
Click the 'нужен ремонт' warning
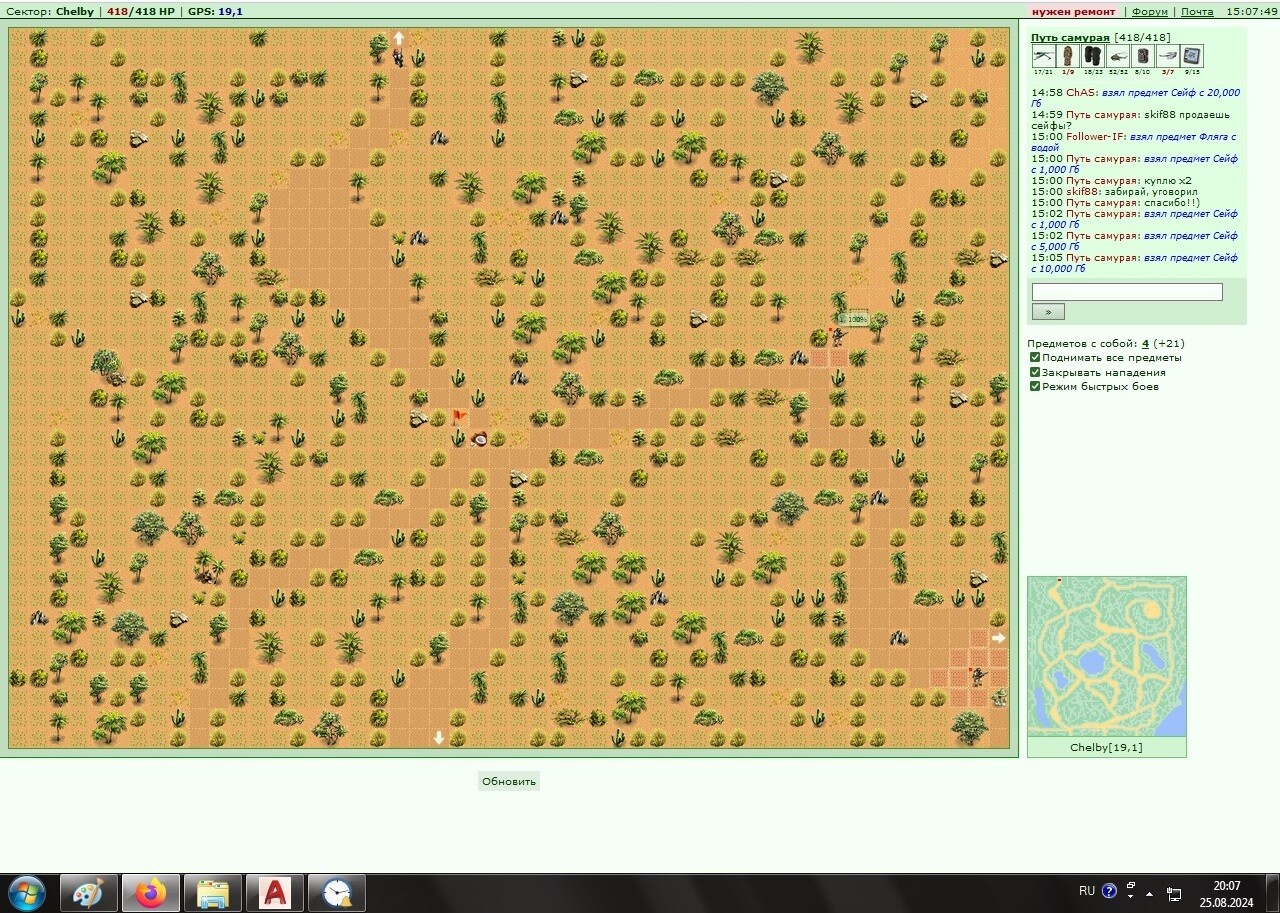coord(1073,12)
